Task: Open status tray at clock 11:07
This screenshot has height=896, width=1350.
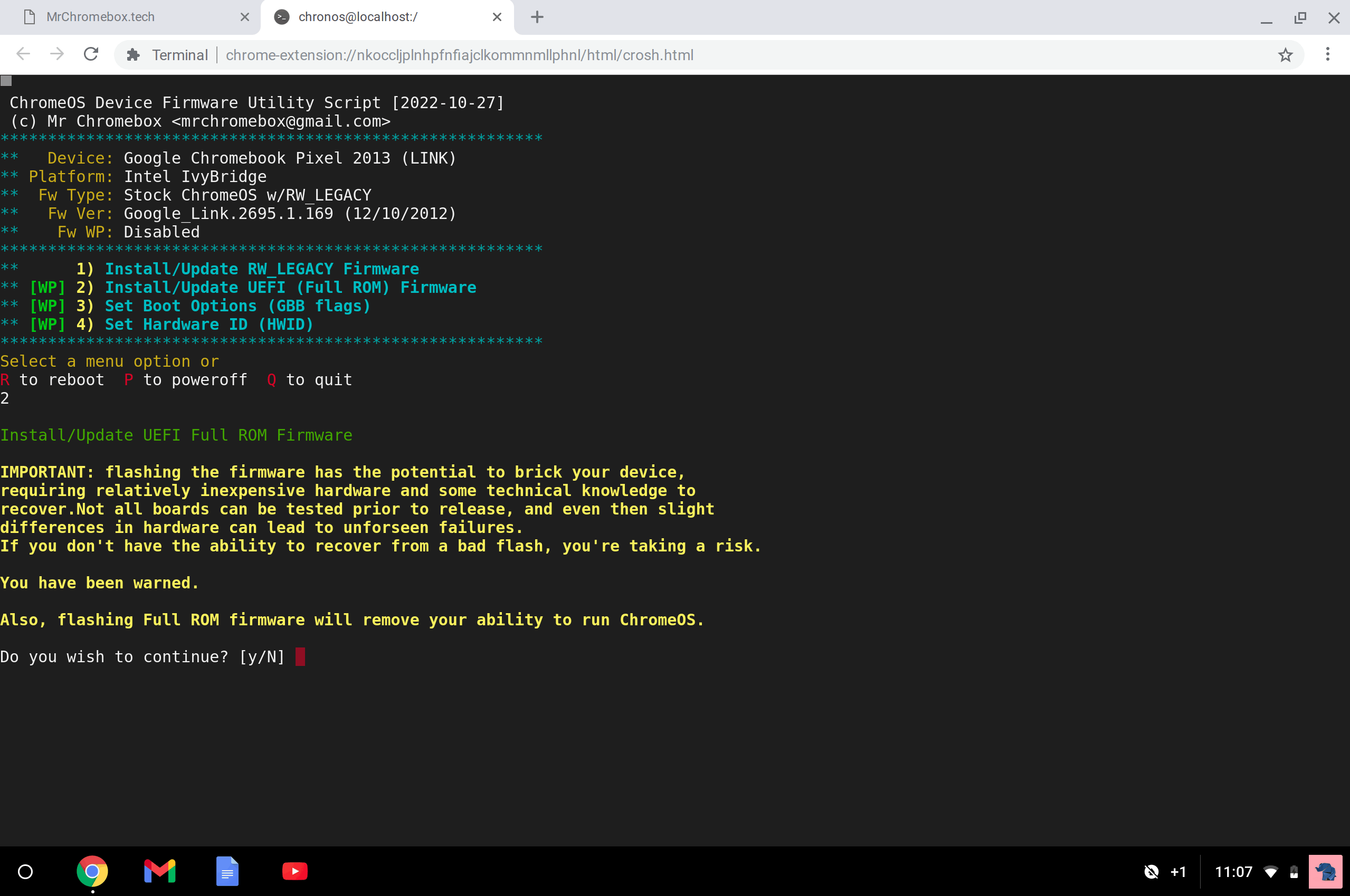Action: pyautogui.click(x=1233, y=871)
